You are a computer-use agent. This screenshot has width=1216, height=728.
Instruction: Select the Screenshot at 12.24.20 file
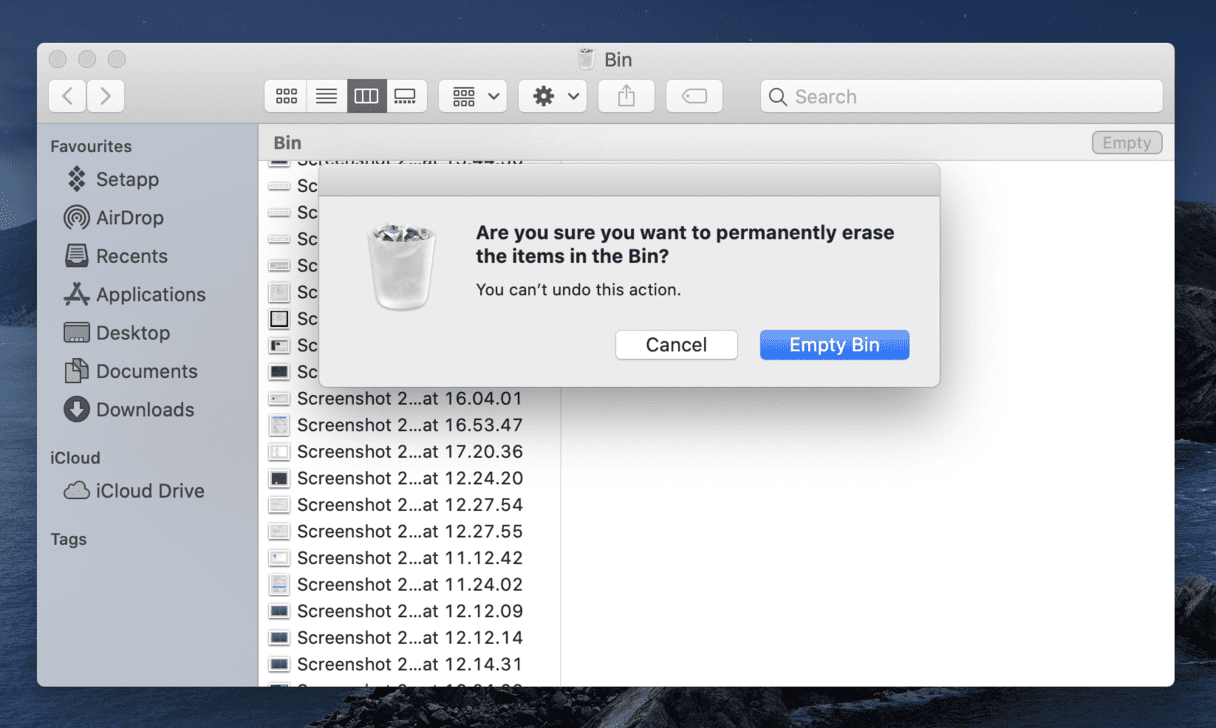409,478
